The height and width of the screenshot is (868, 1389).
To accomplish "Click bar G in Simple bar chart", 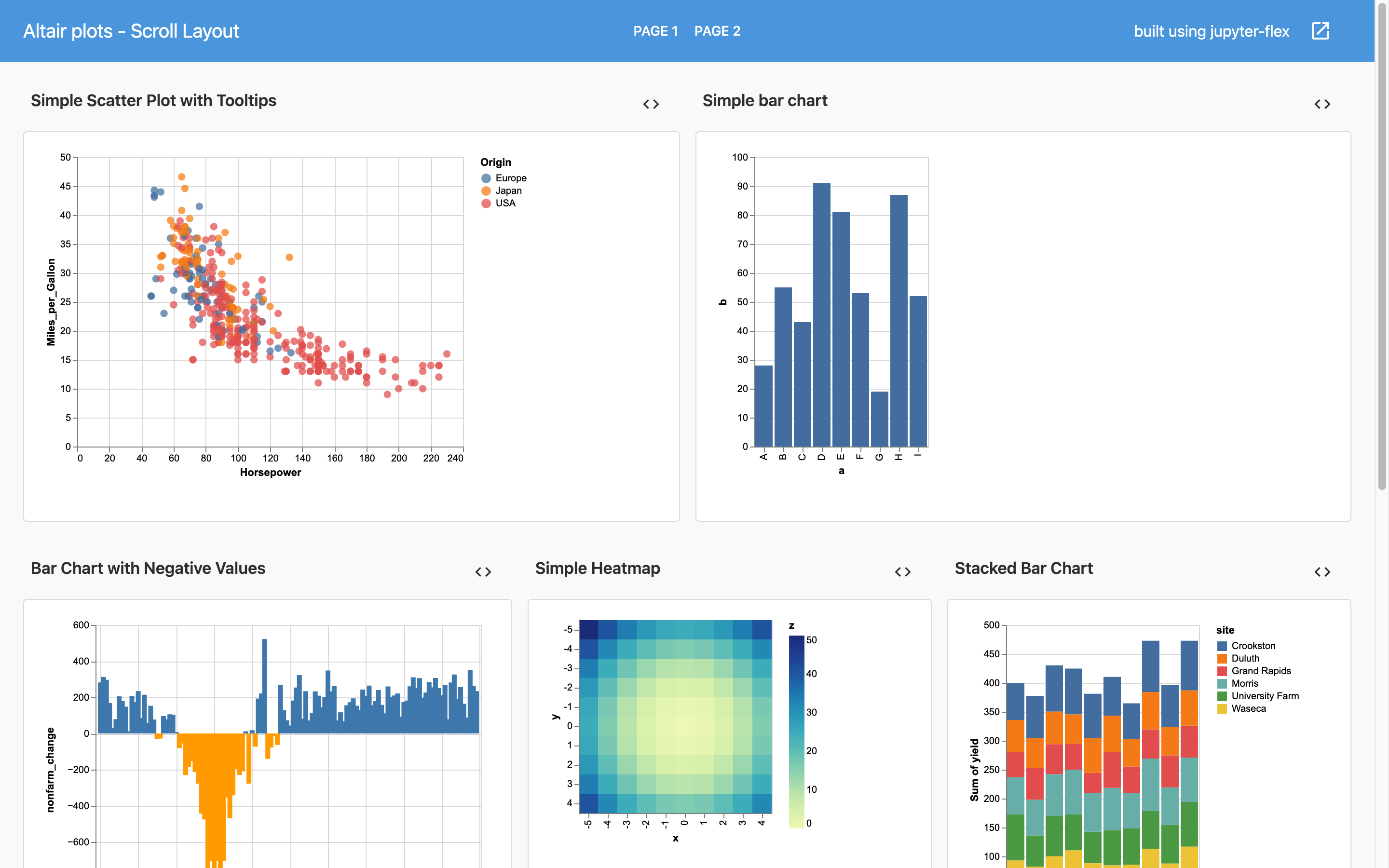I will [x=879, y=419].
